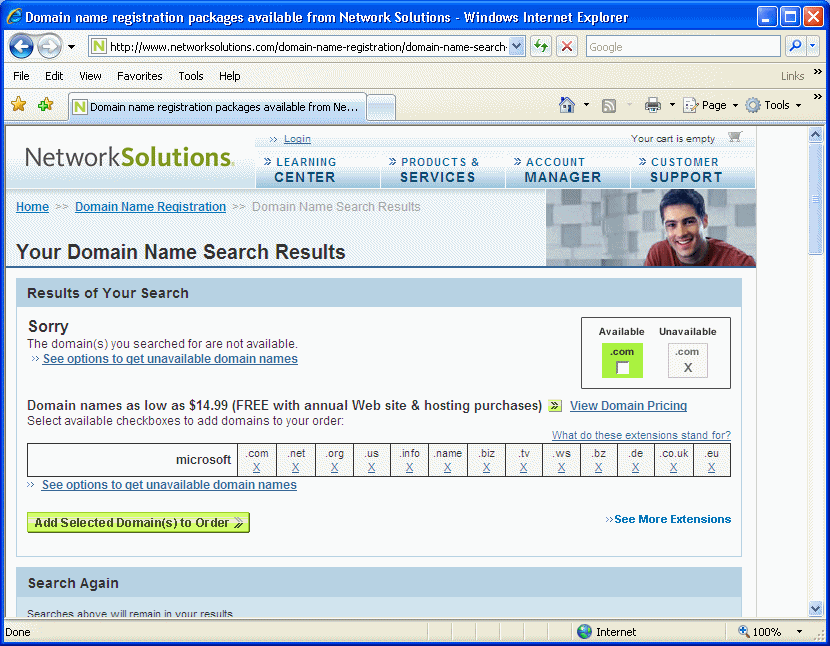Click the Add to Favorites icon

pyautogui.click(x=46, y=104)
